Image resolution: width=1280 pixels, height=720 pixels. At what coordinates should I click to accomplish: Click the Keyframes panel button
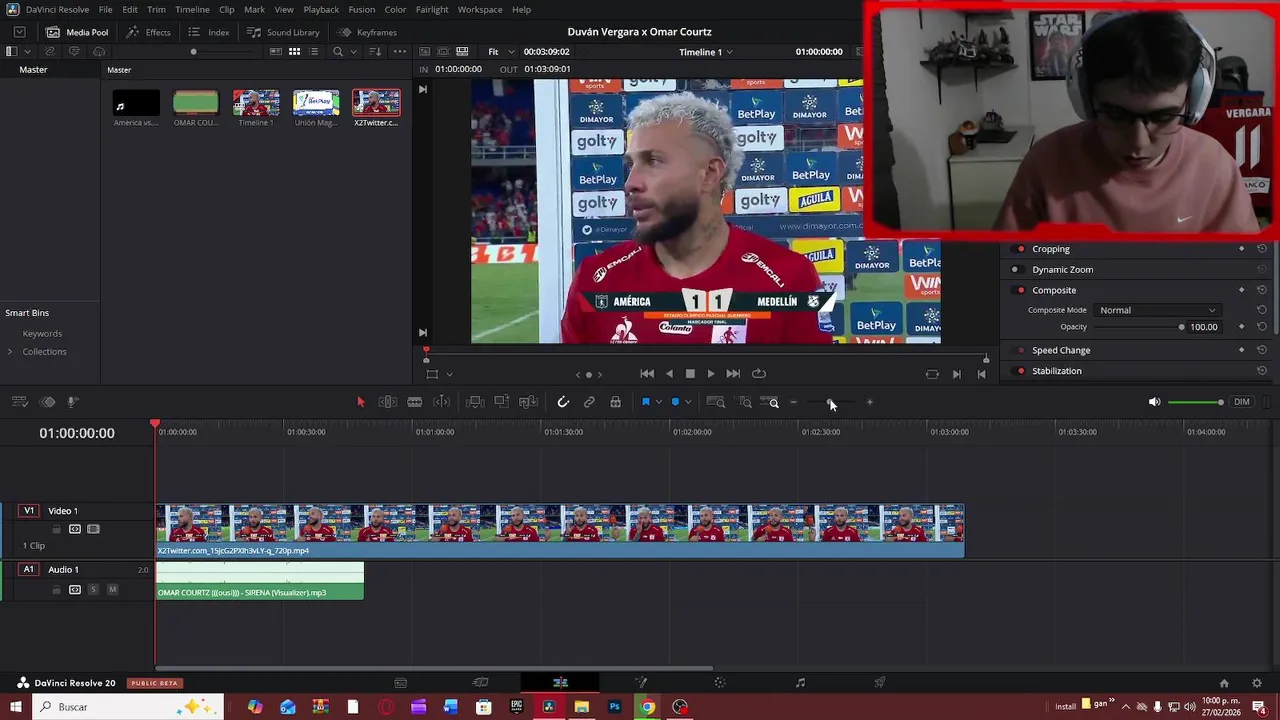coord(367,32)
